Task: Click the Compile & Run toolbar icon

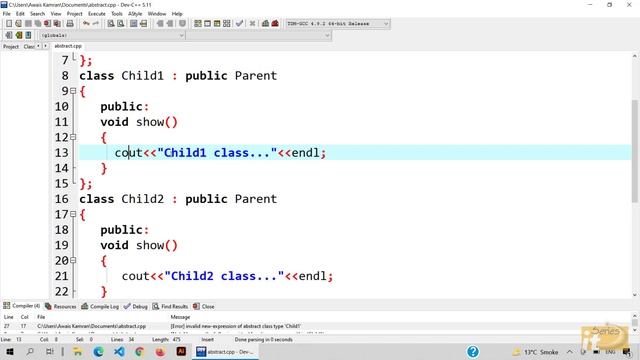Action: [x=217, y=24]
